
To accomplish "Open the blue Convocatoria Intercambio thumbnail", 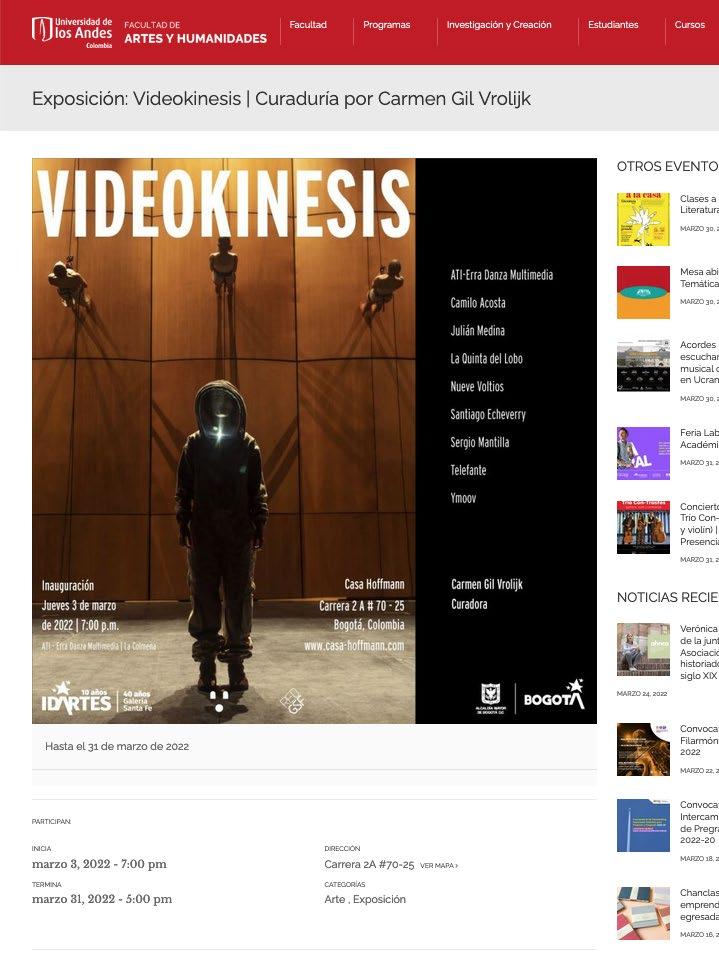I will point(643,825).
